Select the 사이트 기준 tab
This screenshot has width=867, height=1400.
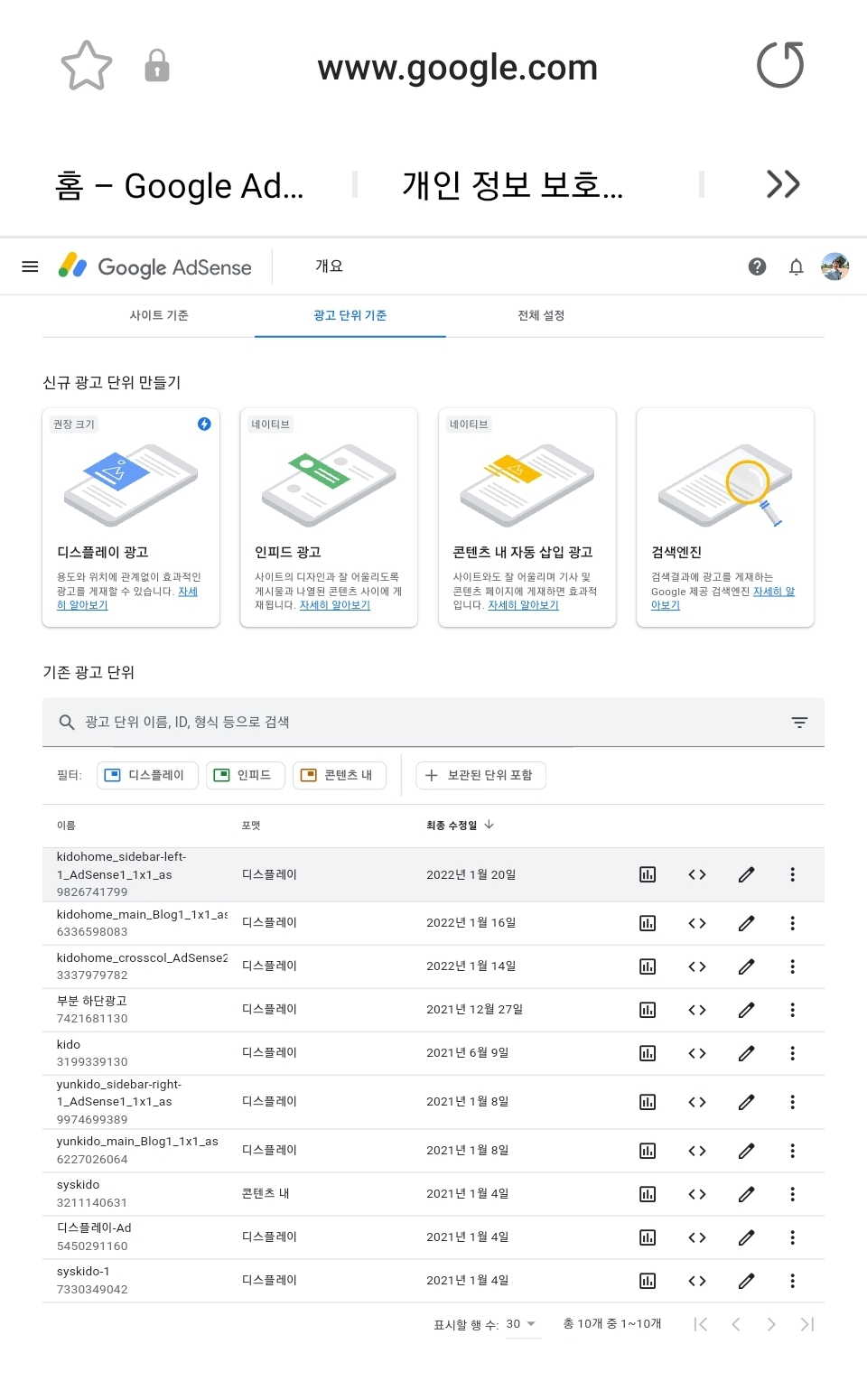(x=159, y=315)
